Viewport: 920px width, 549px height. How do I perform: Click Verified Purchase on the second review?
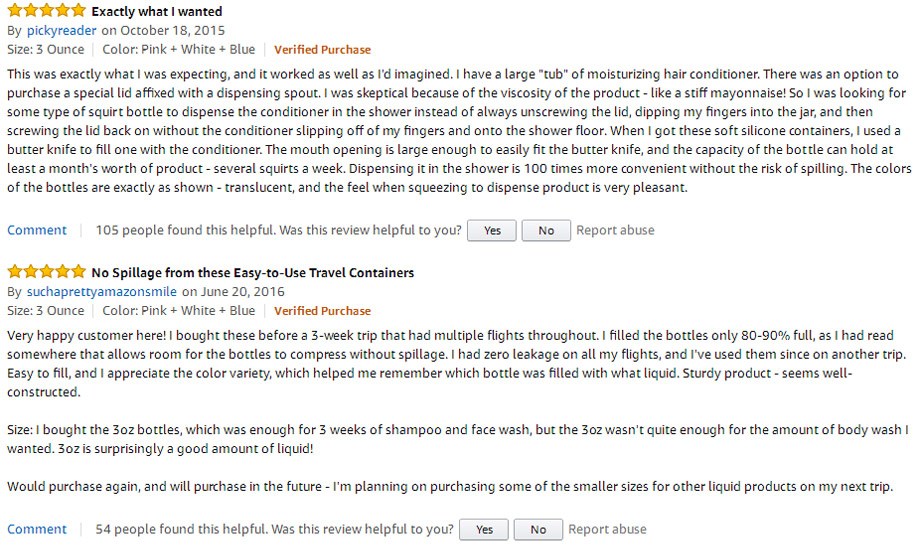(322, 311)
